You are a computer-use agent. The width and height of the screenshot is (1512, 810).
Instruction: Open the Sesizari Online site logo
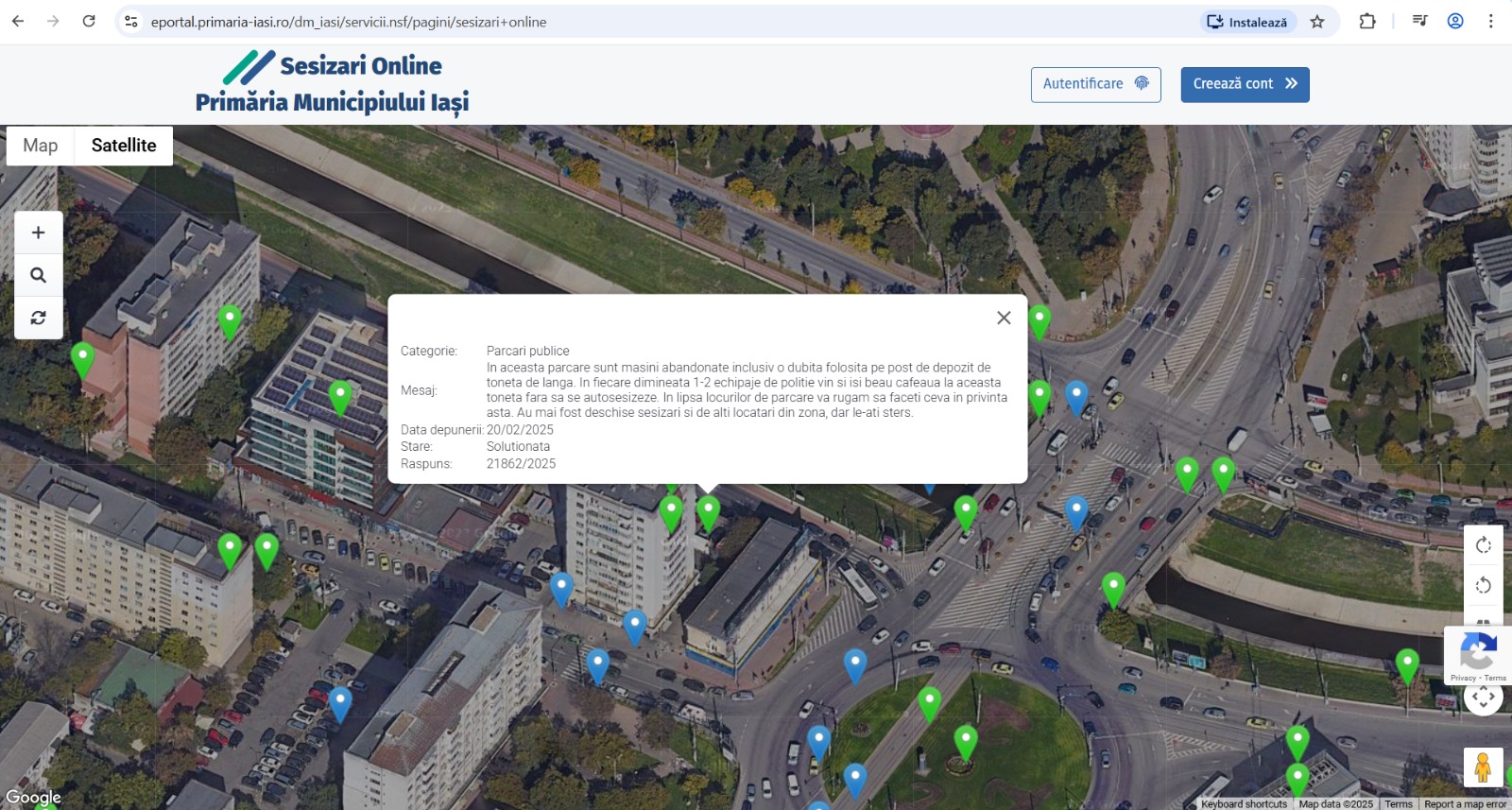click(x=332, y=83)
